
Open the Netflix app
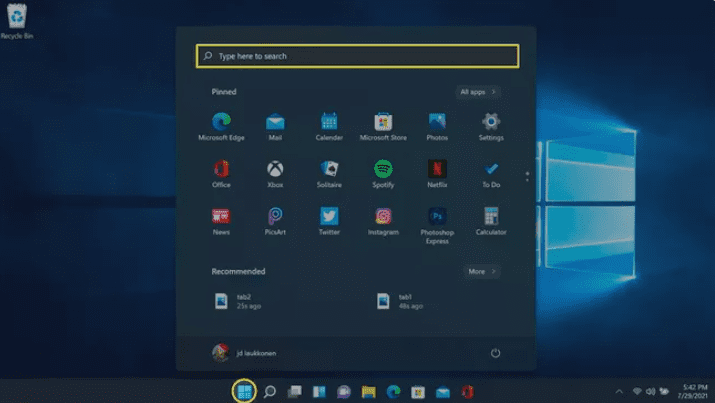click(437, 171)
